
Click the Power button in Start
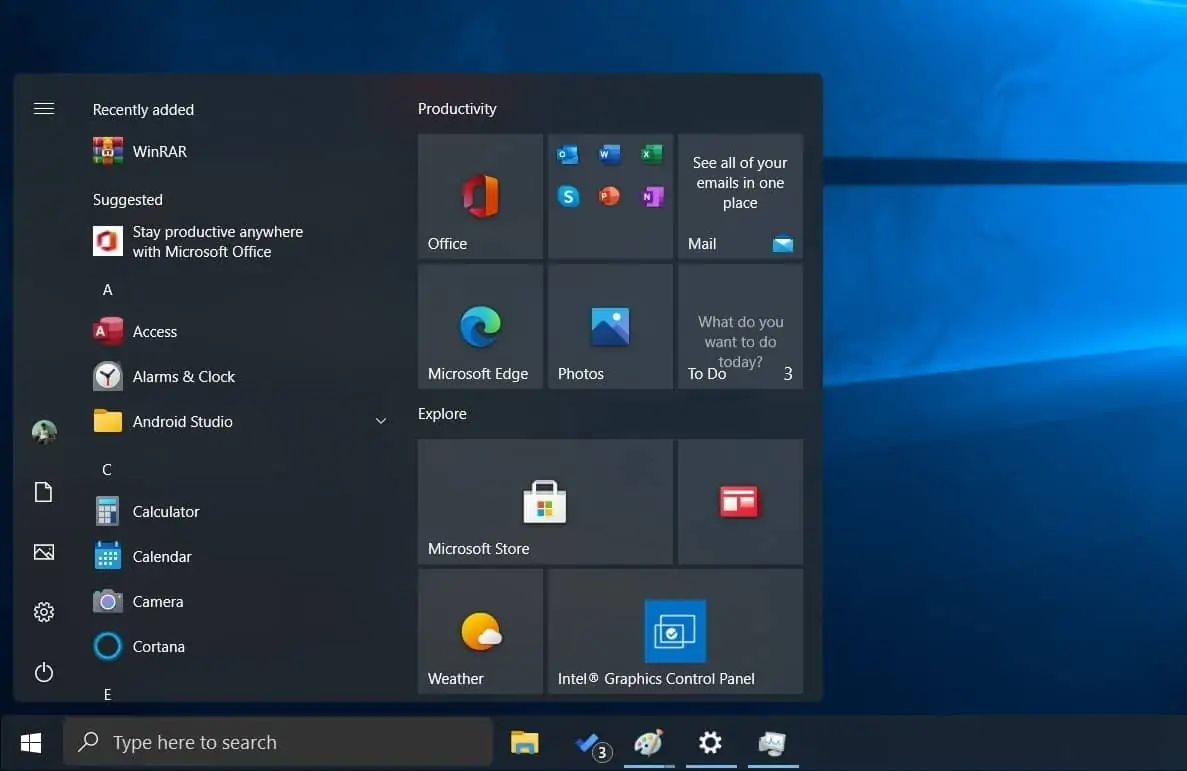click(44, 672)
